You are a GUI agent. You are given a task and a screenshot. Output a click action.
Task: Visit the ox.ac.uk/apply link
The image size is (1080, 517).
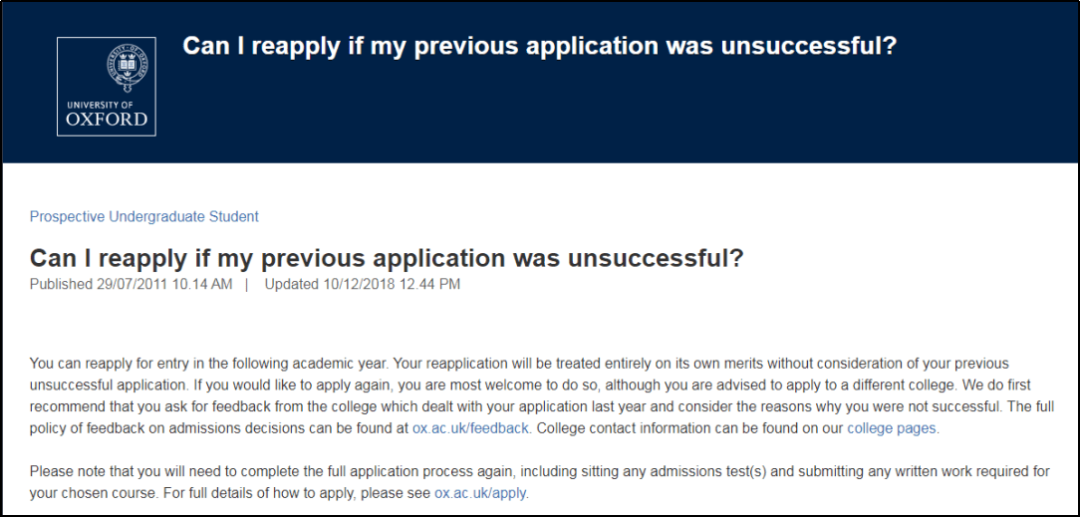tap(480, 494)
